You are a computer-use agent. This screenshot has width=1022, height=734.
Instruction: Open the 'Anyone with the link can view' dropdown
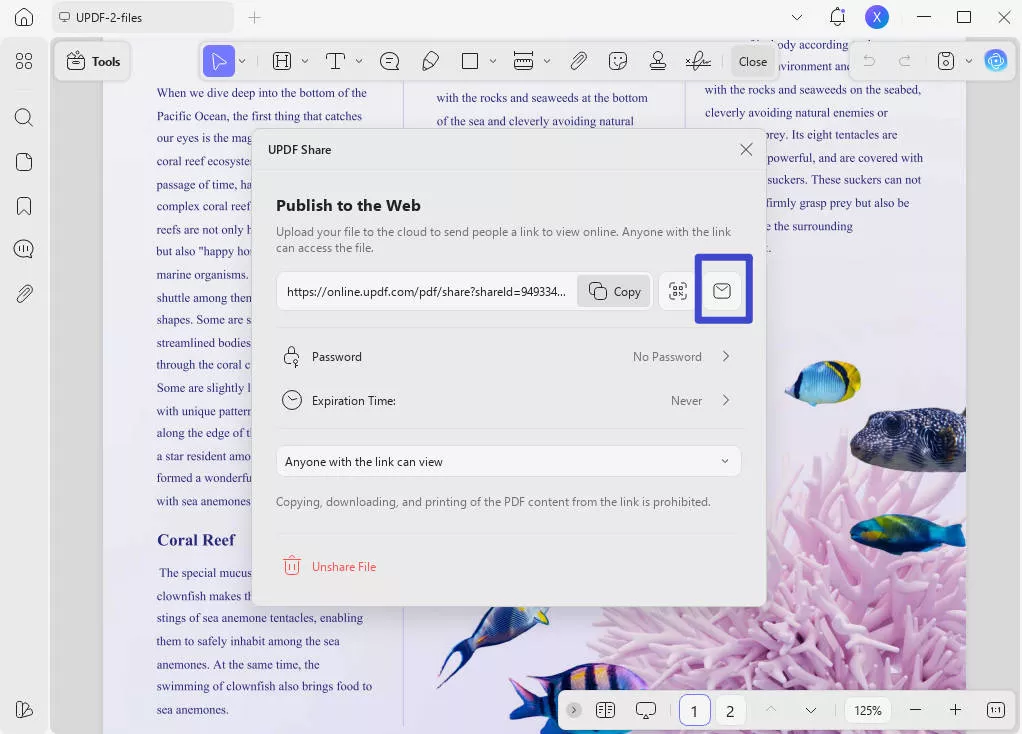point(509,461)
